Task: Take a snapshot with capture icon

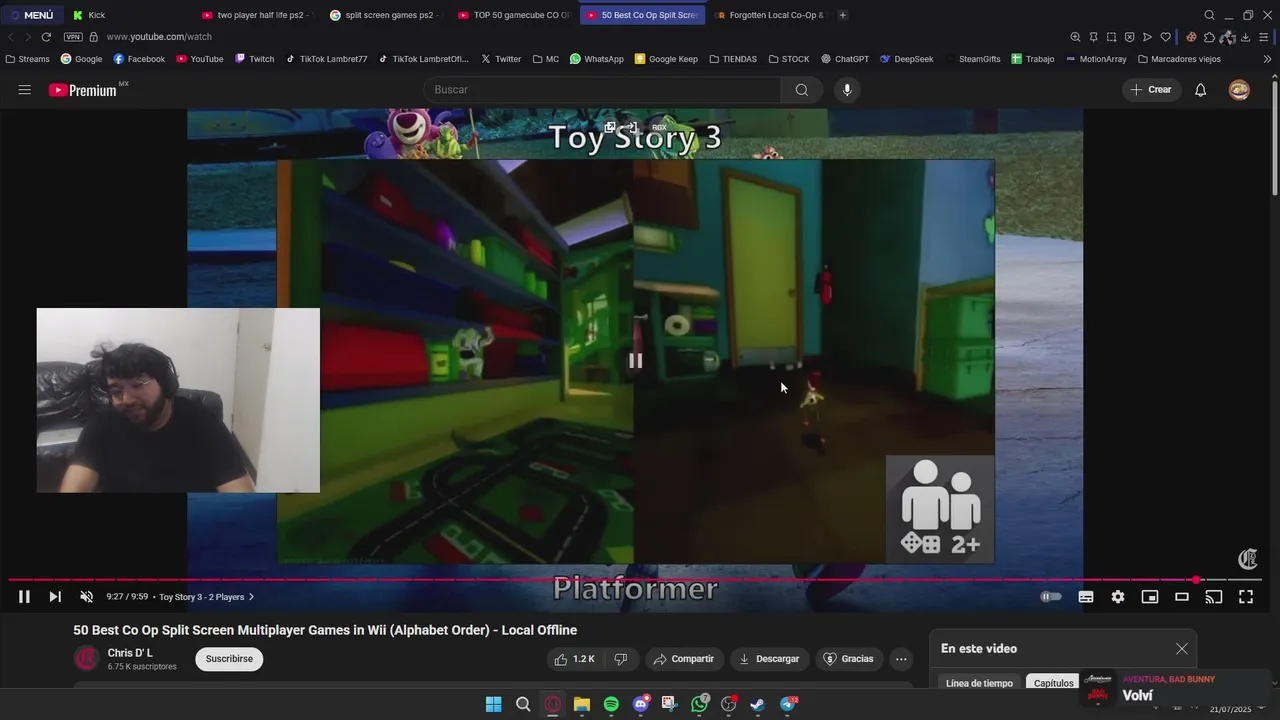Action: 1111,37
